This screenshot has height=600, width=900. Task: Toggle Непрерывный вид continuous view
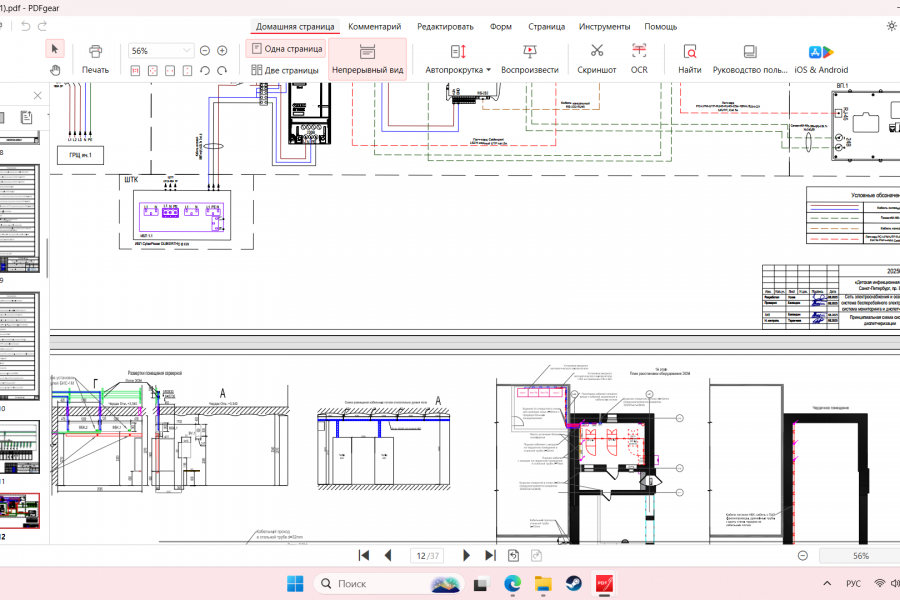coord(367,58)
